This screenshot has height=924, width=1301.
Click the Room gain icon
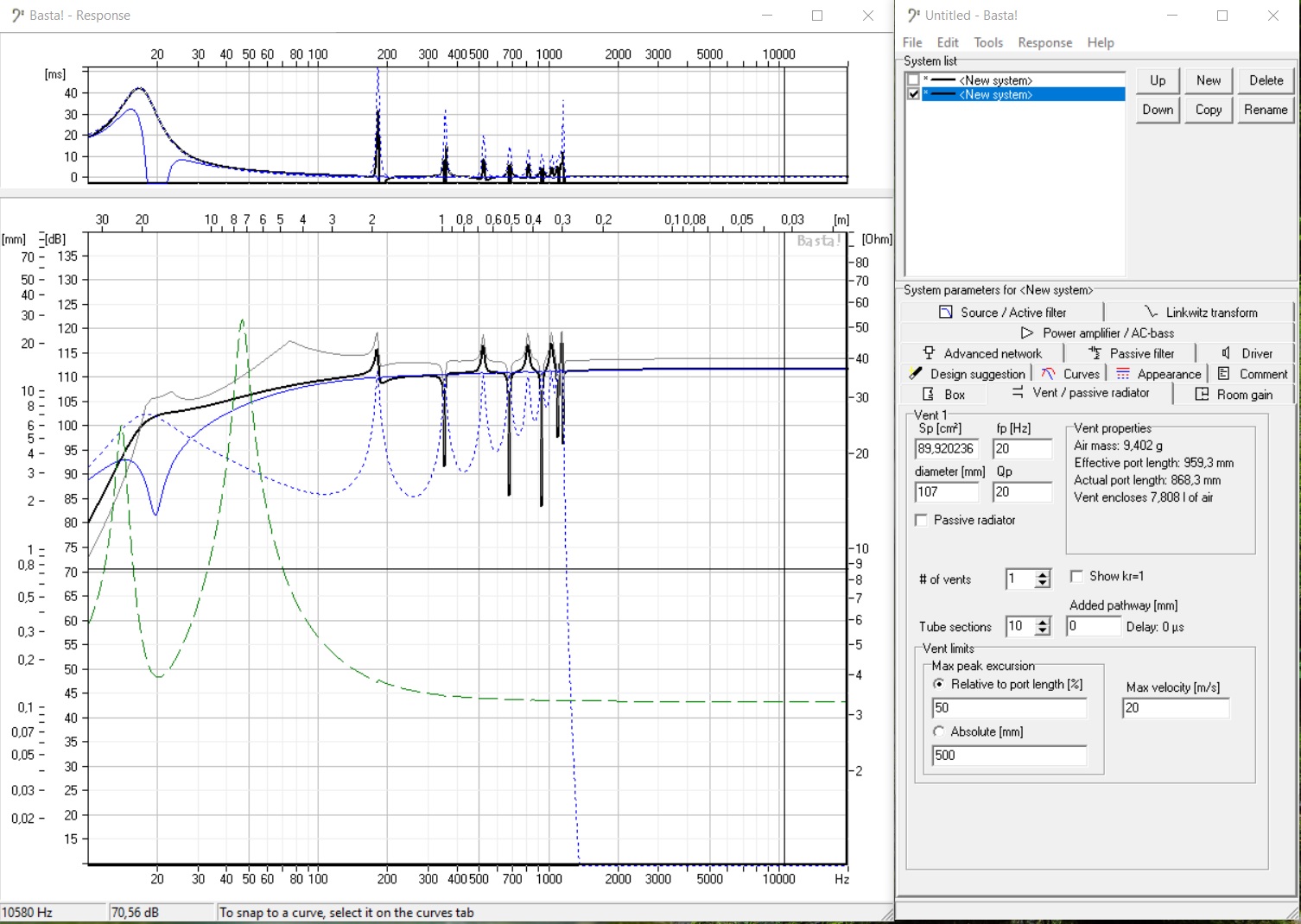coord(1202,395)
